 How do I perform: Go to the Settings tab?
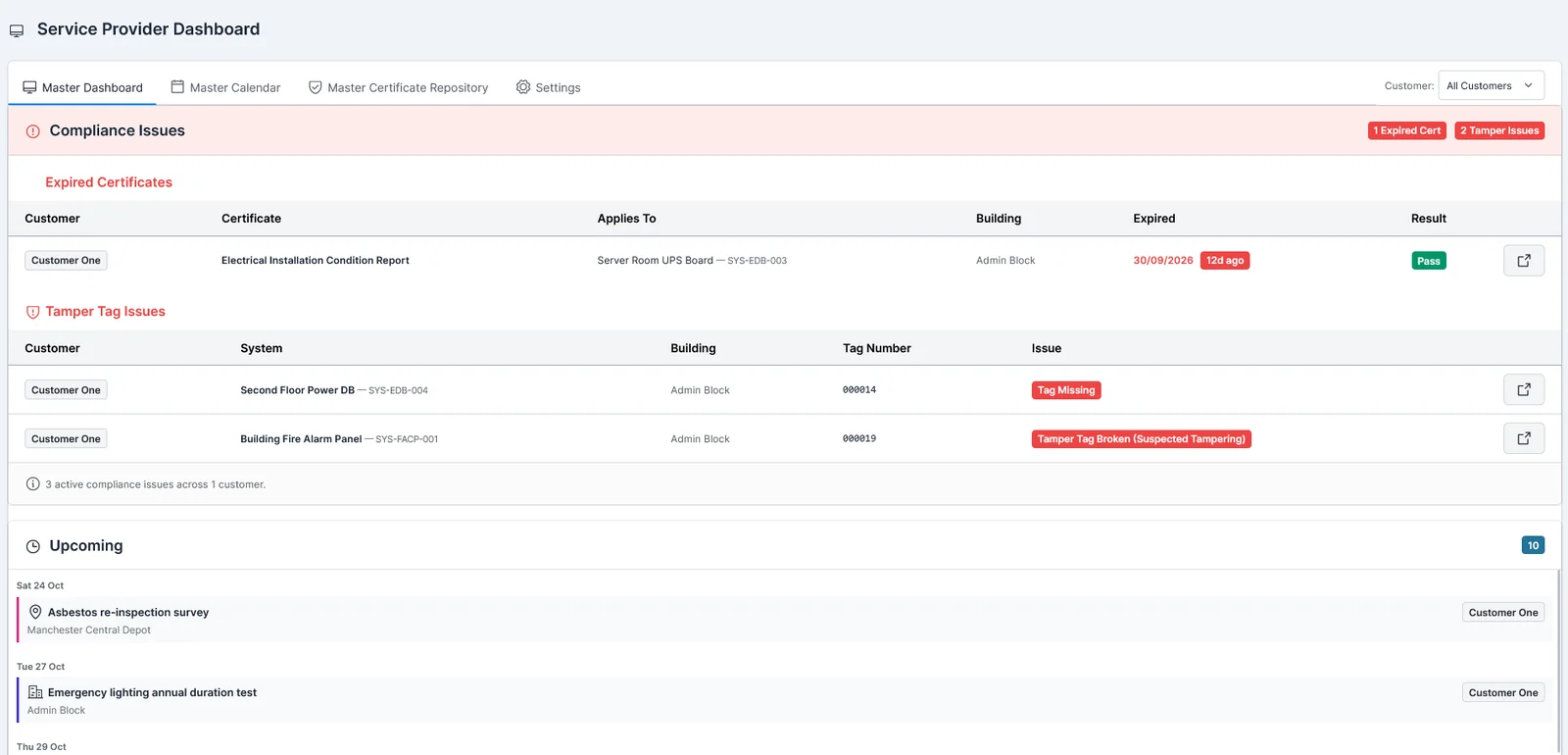pyautogui.click(x=548, y=87)
